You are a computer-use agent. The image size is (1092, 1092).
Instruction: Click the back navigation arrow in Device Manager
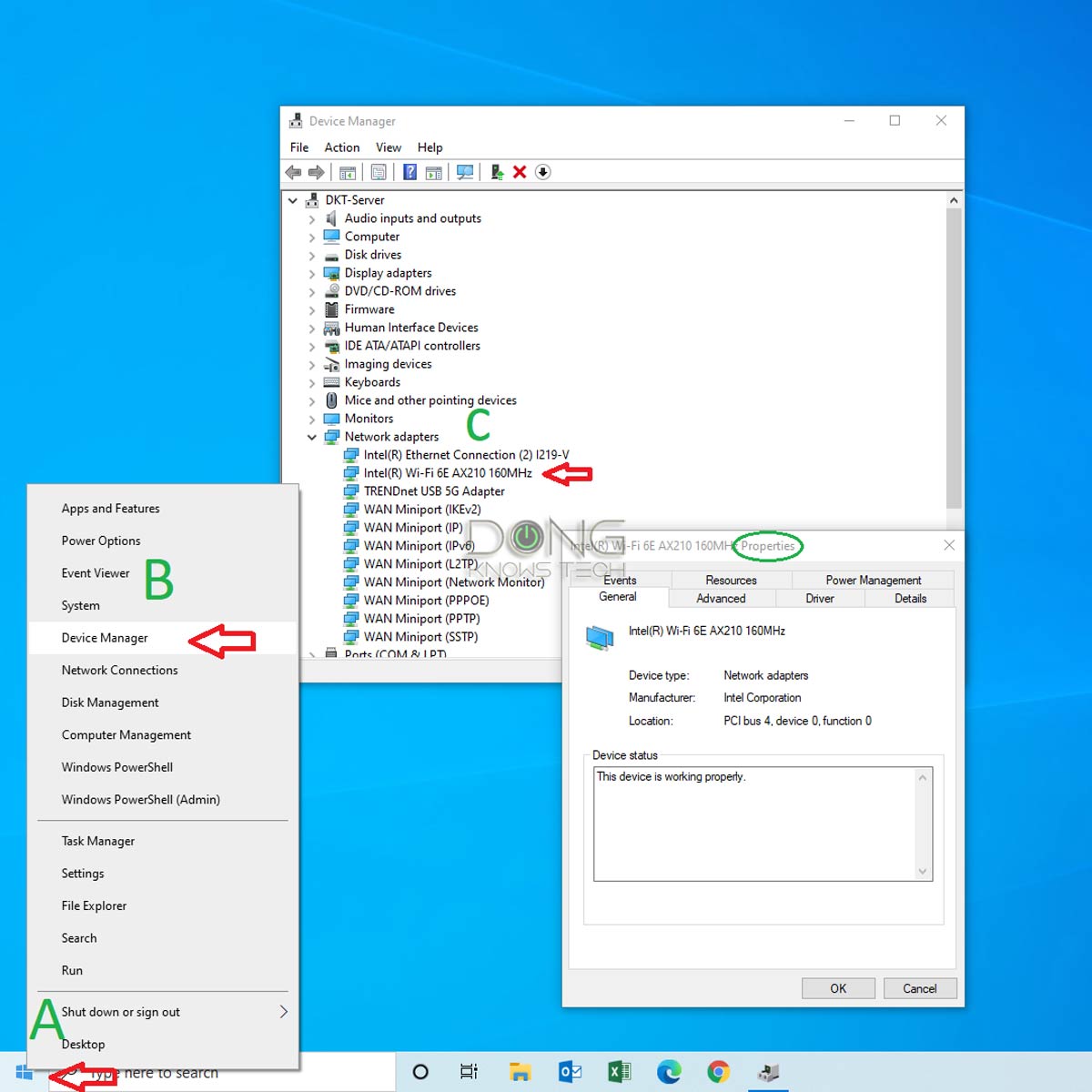click(x=292, y=172)
